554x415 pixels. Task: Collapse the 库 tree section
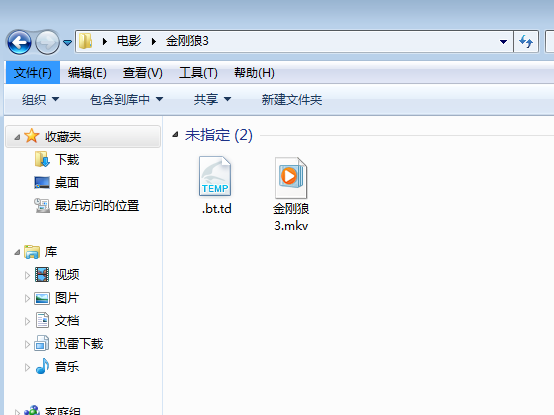(x=17, y=252)
